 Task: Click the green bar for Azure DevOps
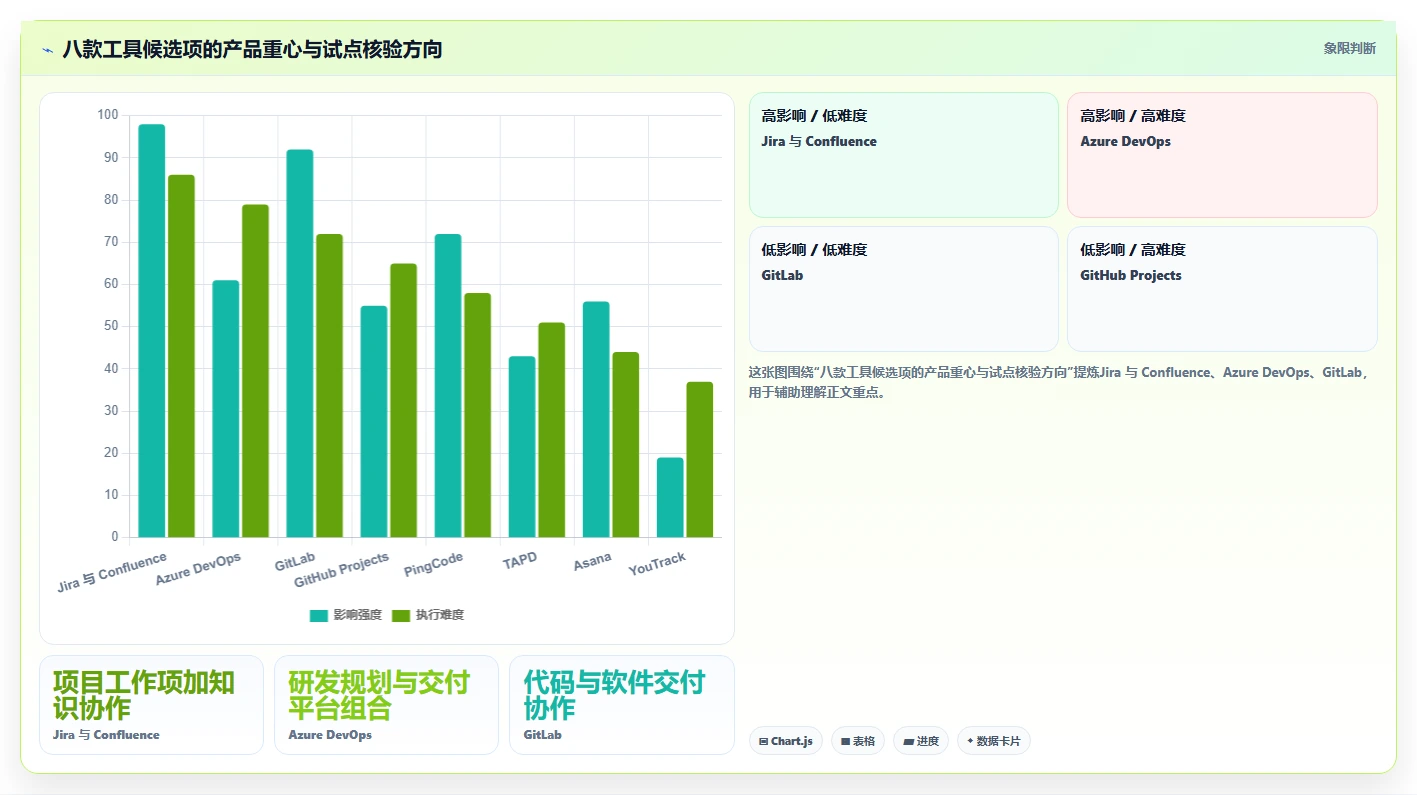(255, 371)
